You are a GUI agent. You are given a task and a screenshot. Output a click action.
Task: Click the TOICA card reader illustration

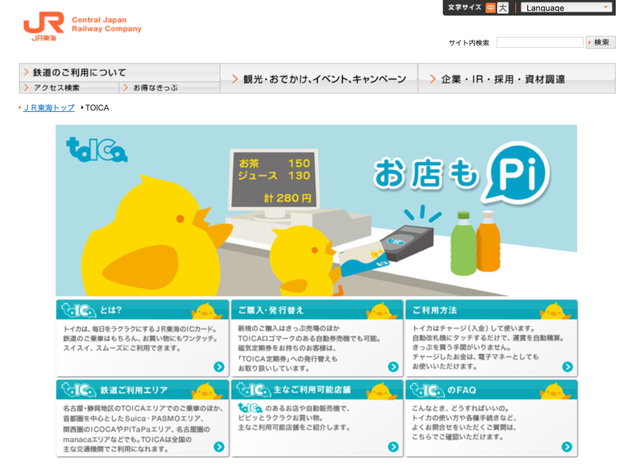point(406,241)
